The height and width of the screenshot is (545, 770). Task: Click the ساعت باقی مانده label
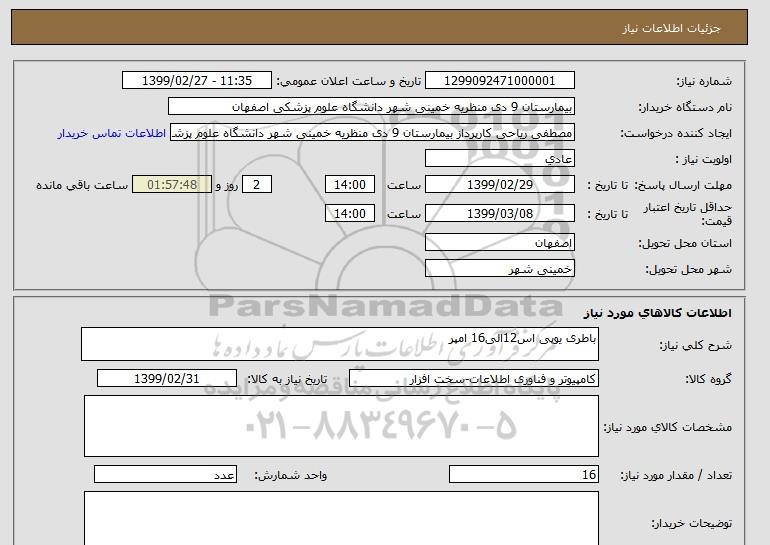click(82, 185)
